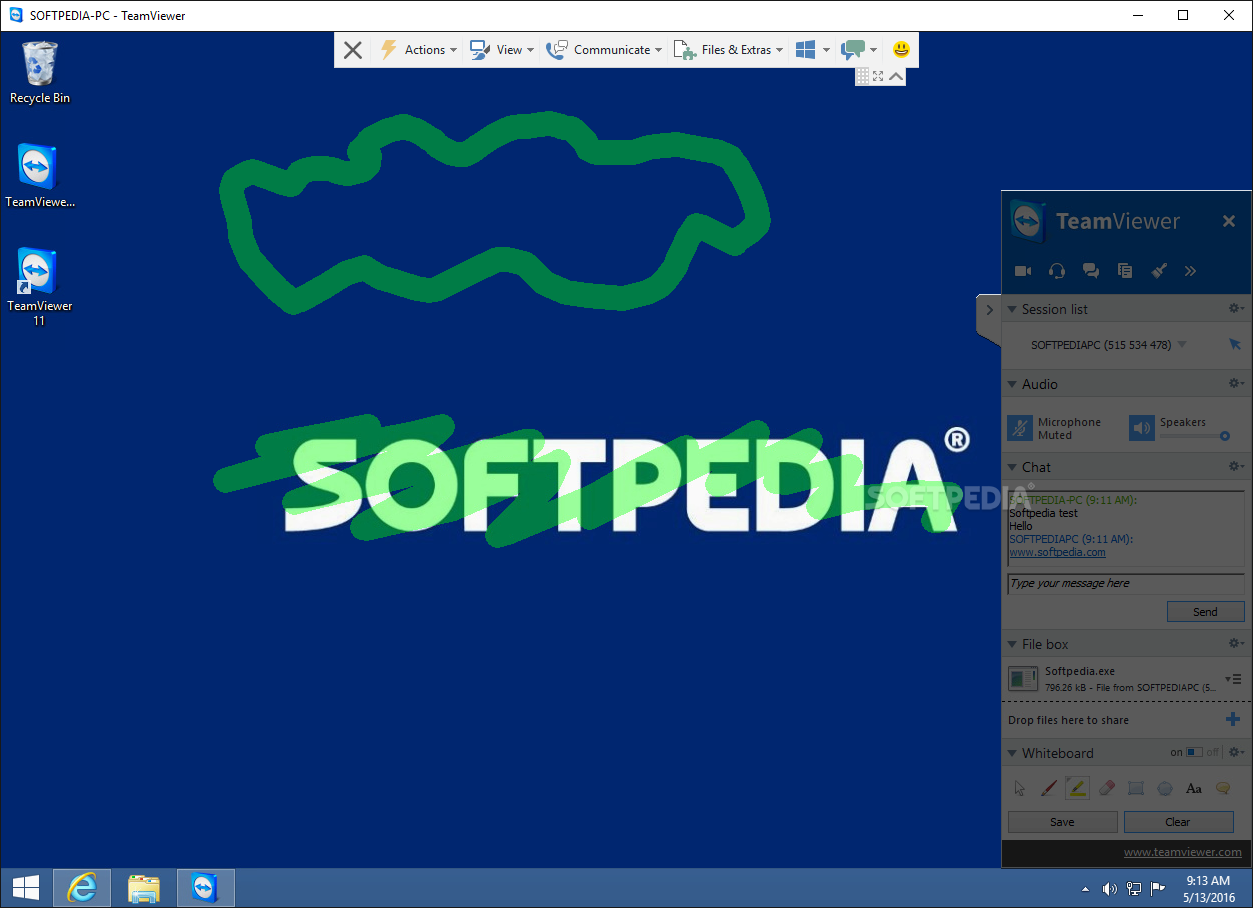Image resolution: width=1253 pixels, height=908 pixels.
Task: Click the grid grip icon under toolbar
Action: pos(862,76)
